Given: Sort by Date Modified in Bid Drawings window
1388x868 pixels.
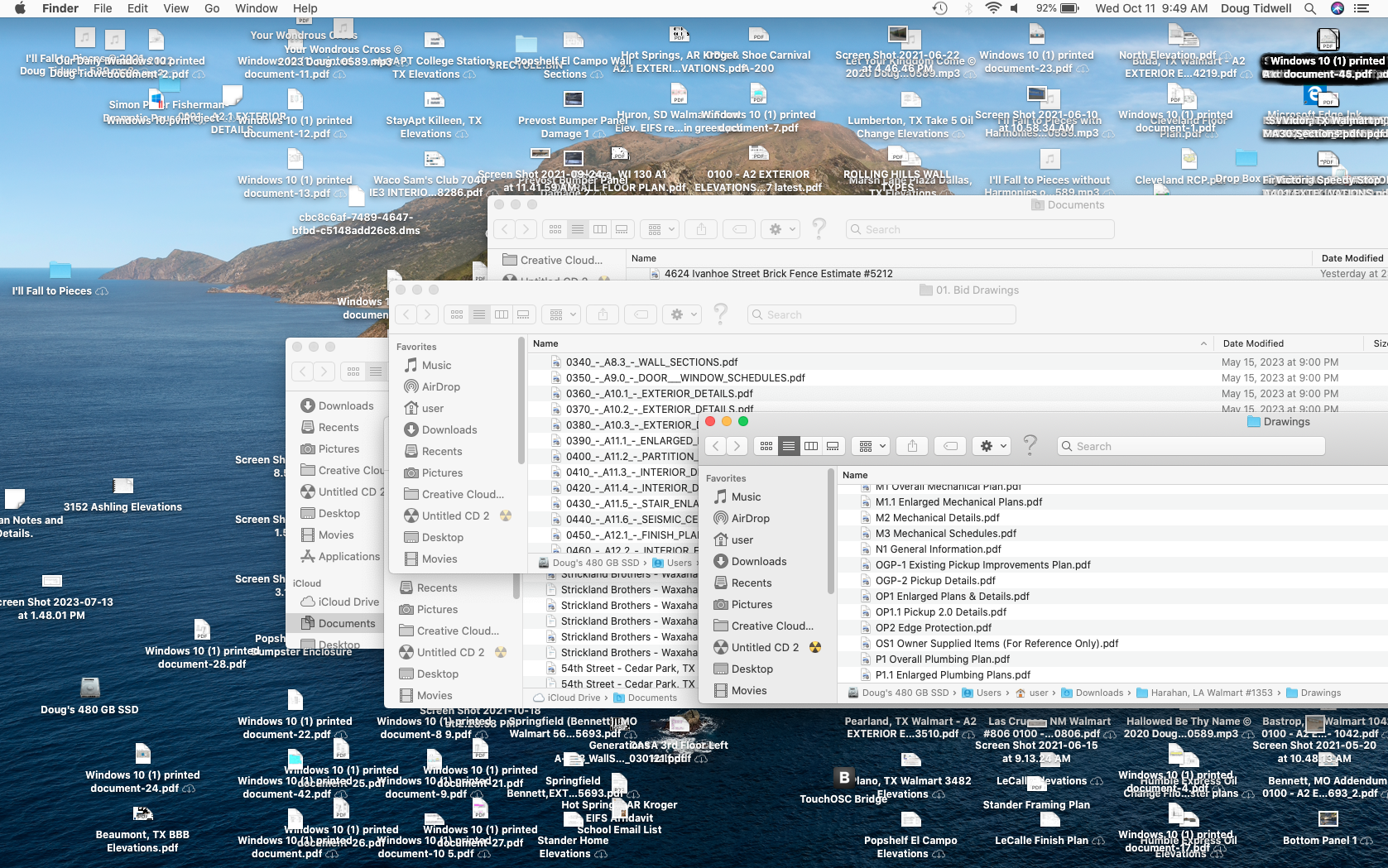Looking at the screenshot, I should pyautogui.click(x=1253, y=343).
